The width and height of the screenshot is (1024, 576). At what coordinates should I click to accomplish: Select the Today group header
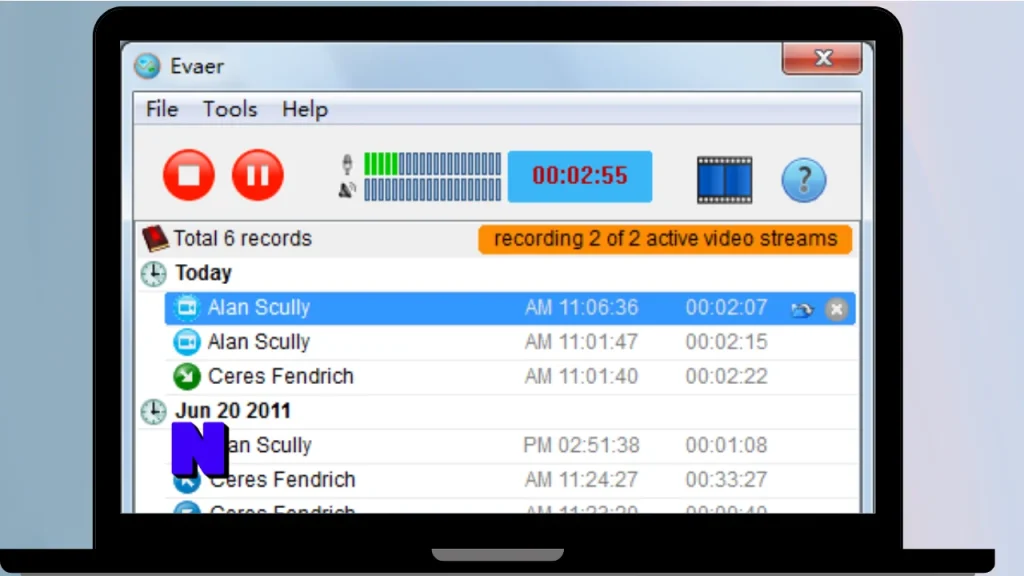coord(203,273)
